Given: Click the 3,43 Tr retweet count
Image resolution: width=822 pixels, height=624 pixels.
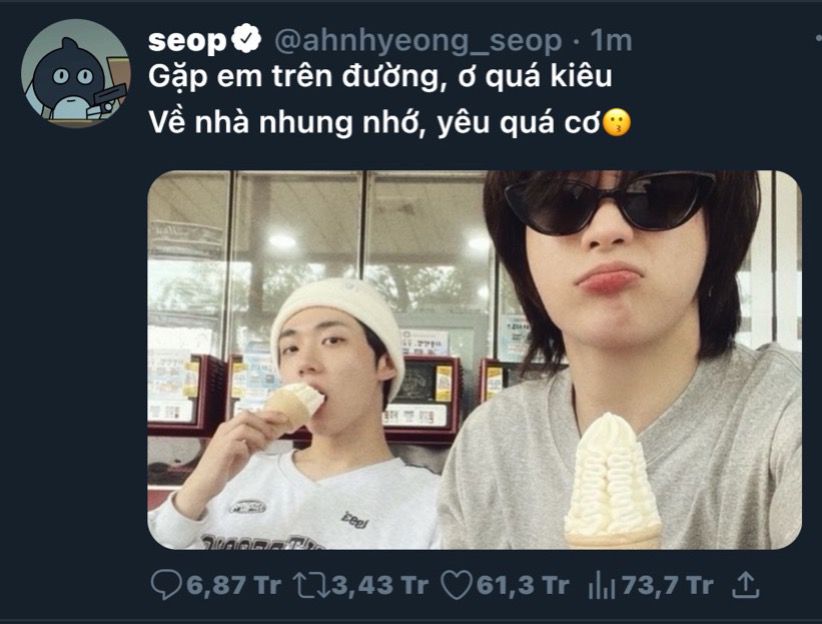Looking at the screenshot, I should pyautogui.click(x=380, y=585).
